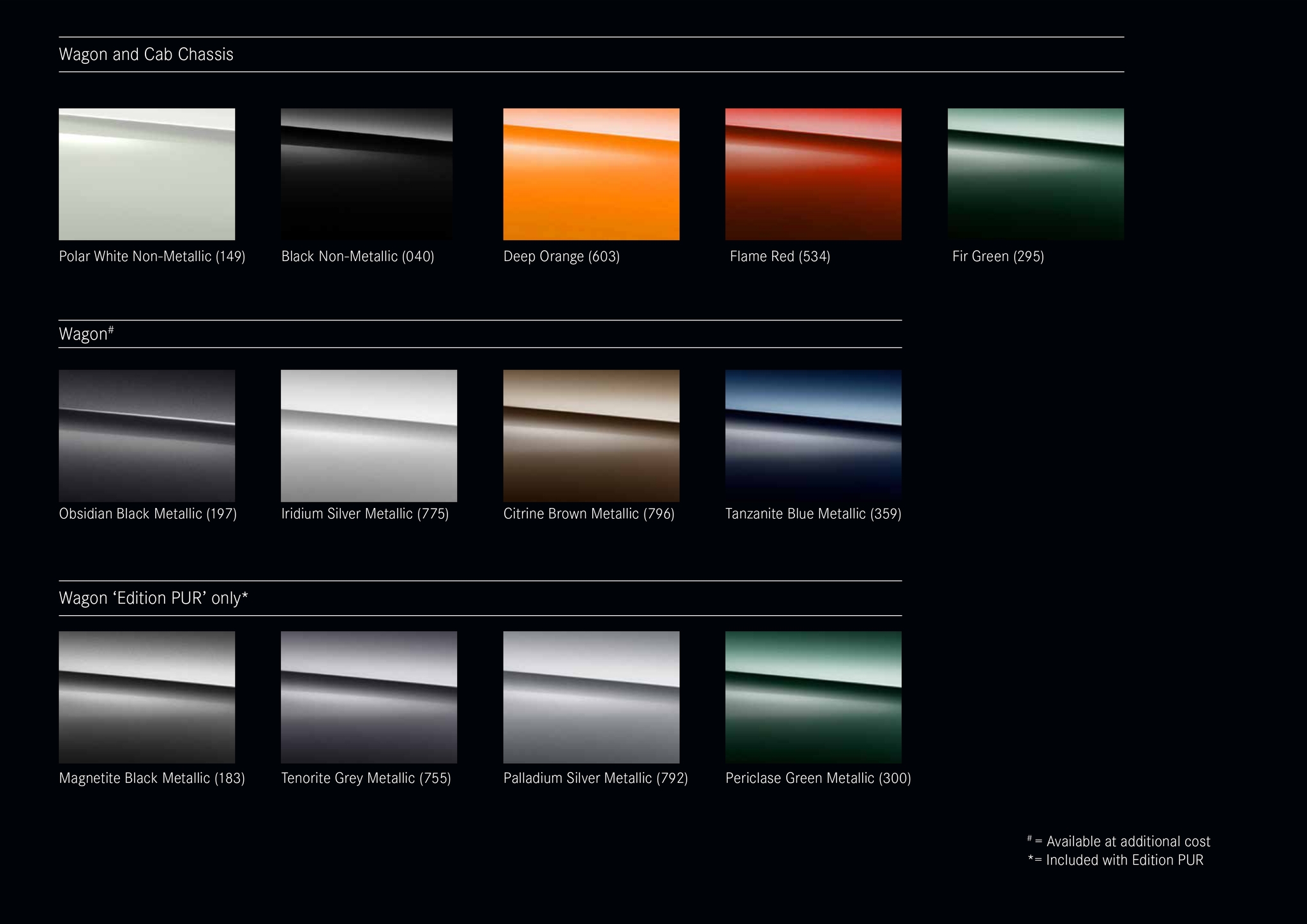Image resolution: width=1307 pixels, height=924 pixels.
Task: Click the Tanzanite Blue Metallic (359) label
Action: click(x=813, y=514)
